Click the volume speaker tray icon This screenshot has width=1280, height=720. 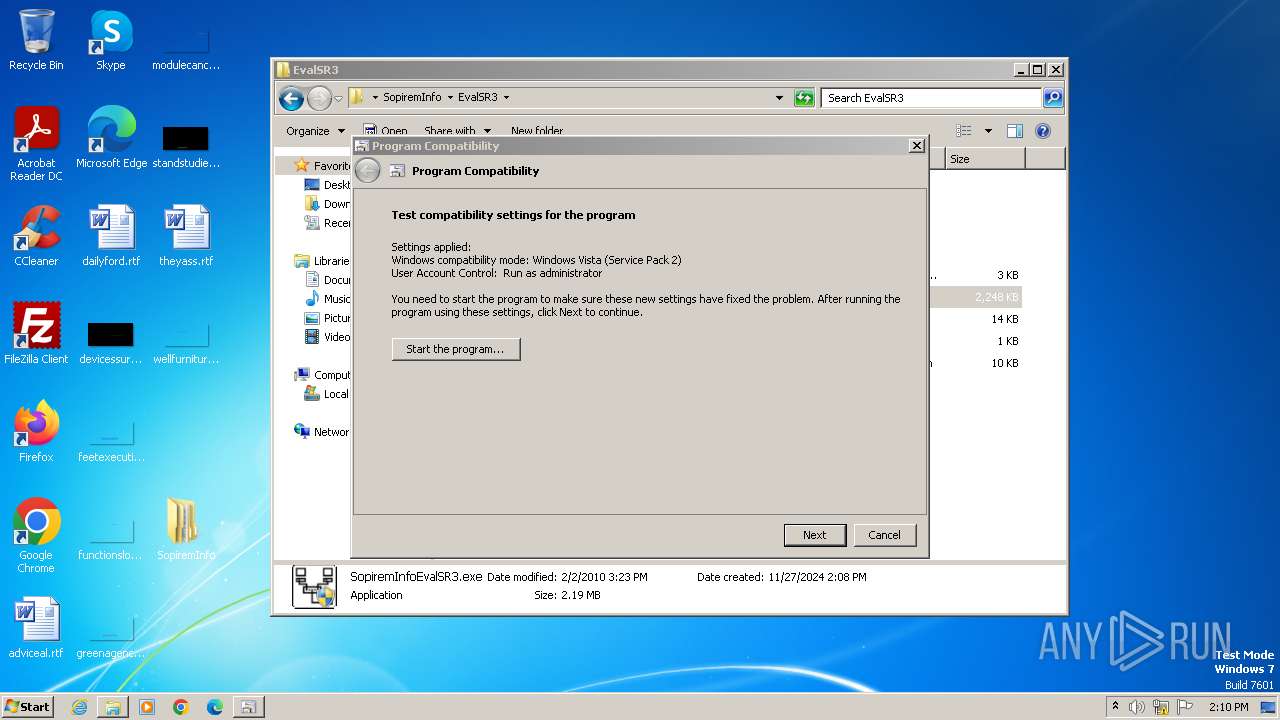pos(1137,707)
